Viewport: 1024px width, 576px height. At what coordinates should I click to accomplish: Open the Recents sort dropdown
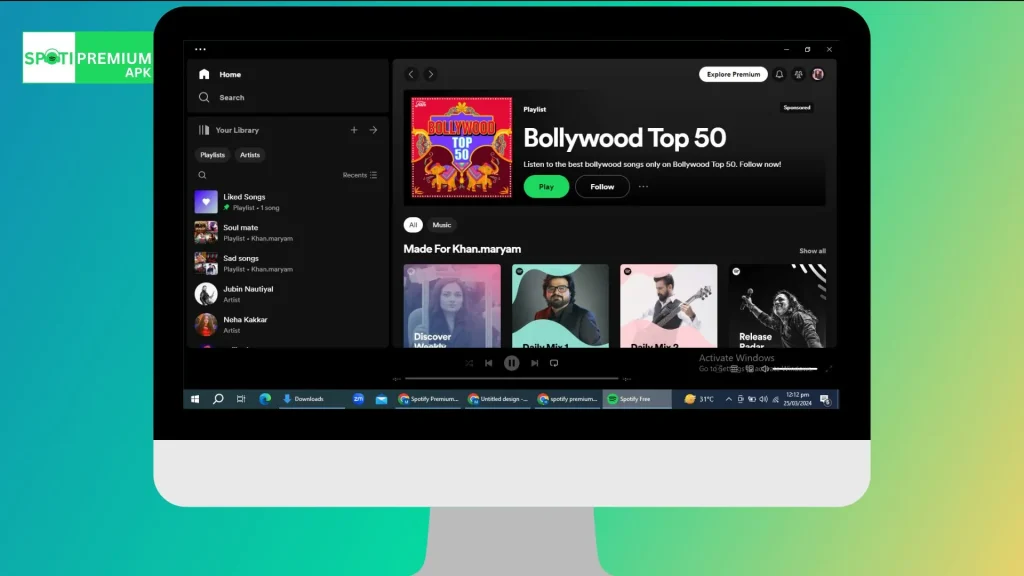[360, 175]
